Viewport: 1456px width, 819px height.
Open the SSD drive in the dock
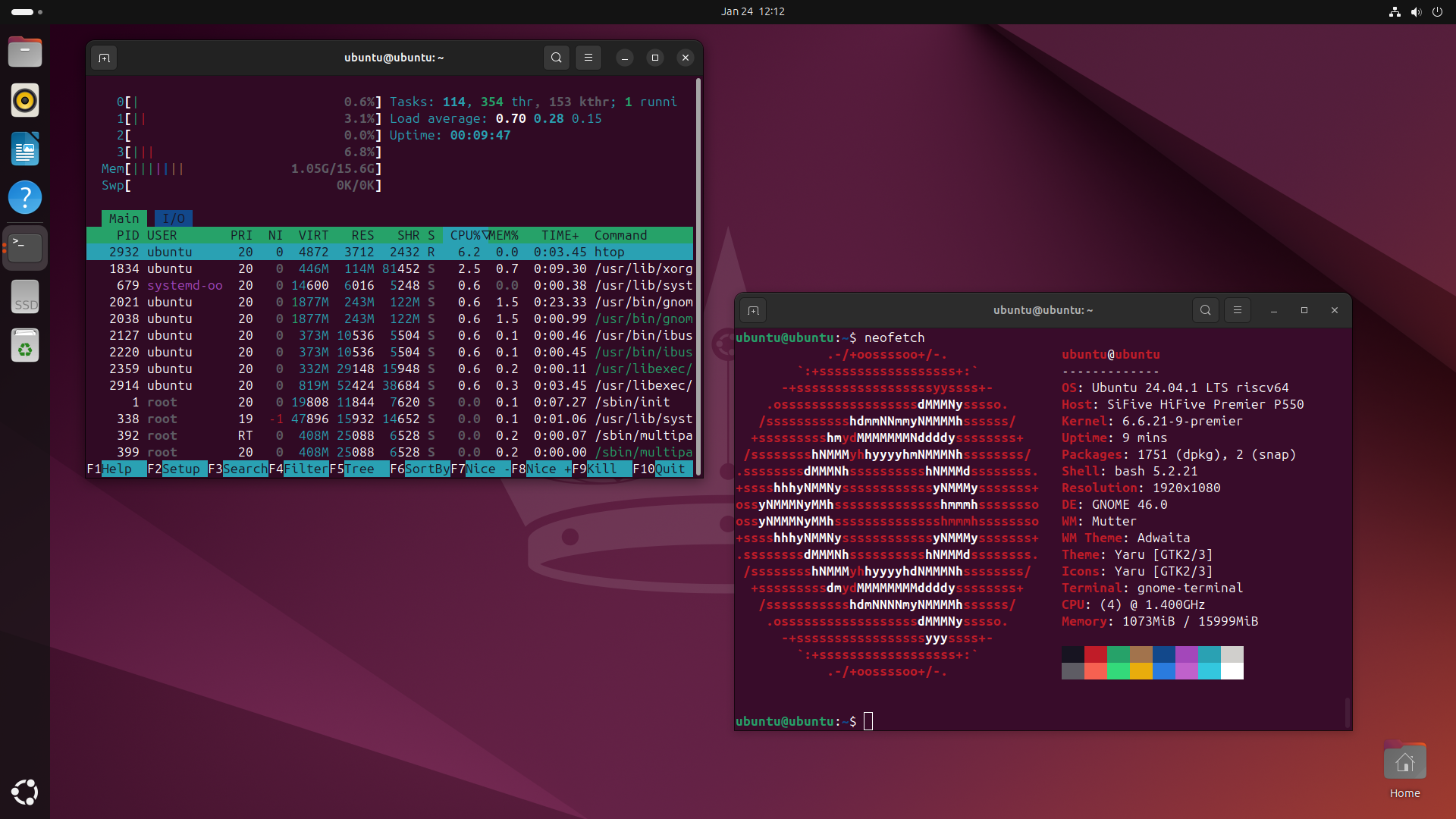coord(25,297)
